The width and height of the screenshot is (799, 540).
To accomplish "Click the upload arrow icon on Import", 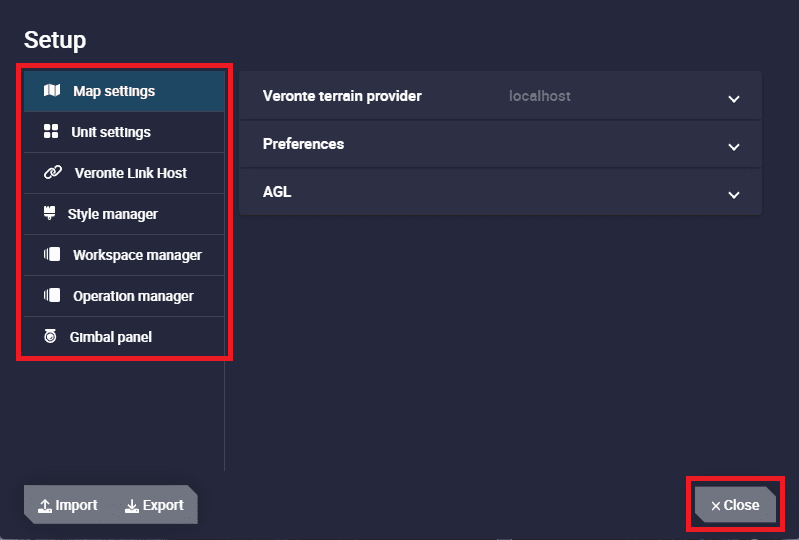I will coord(45,505).
